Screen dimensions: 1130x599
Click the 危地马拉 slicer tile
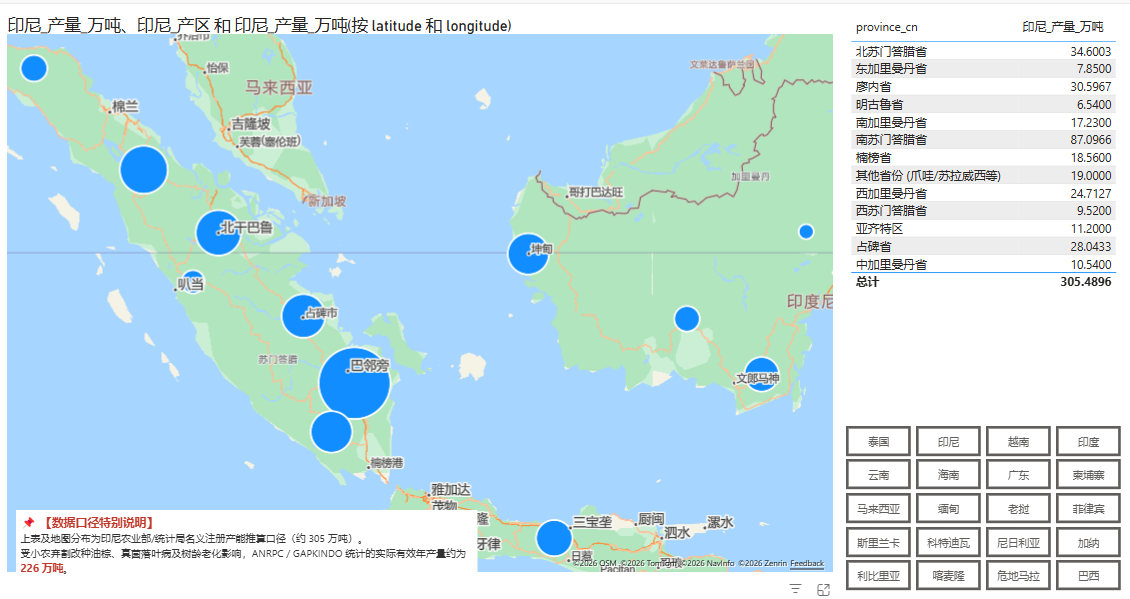tap(1018, 575)
